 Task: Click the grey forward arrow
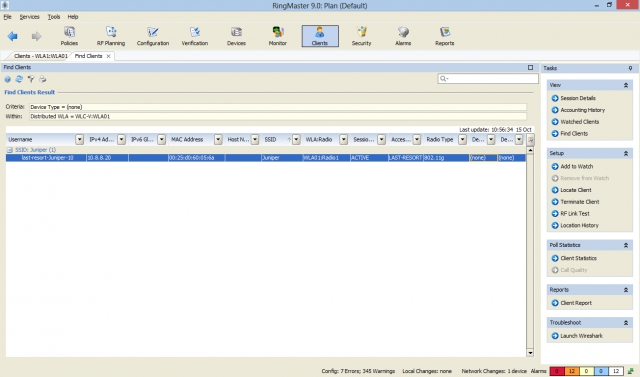pos(36,36)
